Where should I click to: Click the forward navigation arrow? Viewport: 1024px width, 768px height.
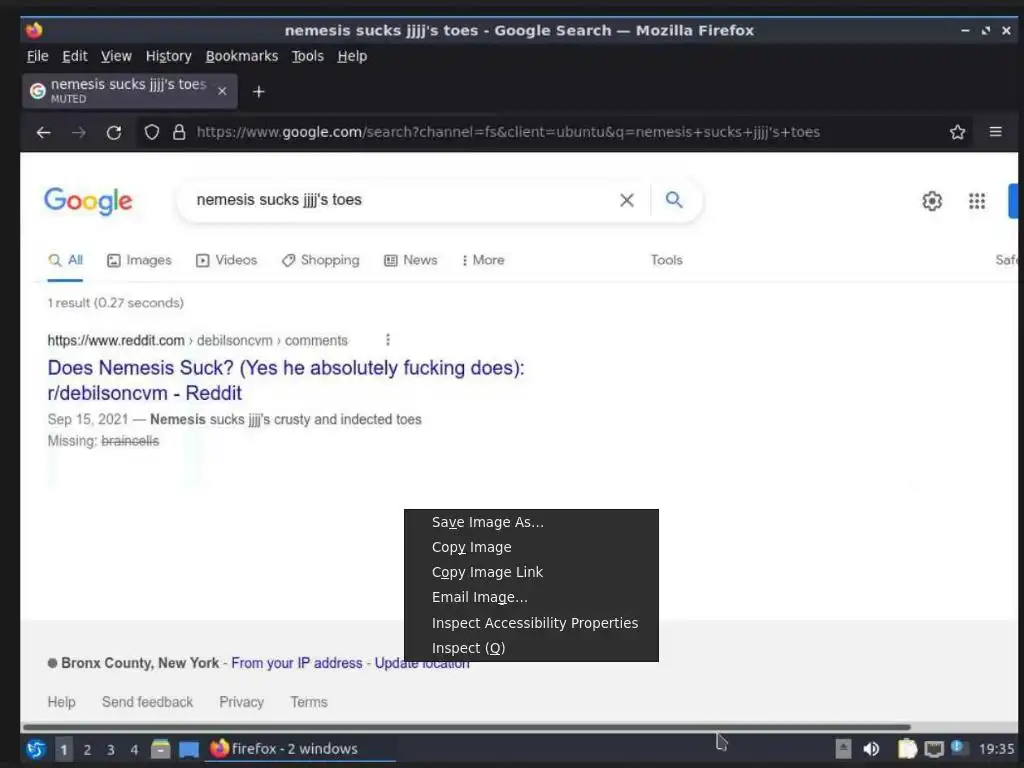79,133
